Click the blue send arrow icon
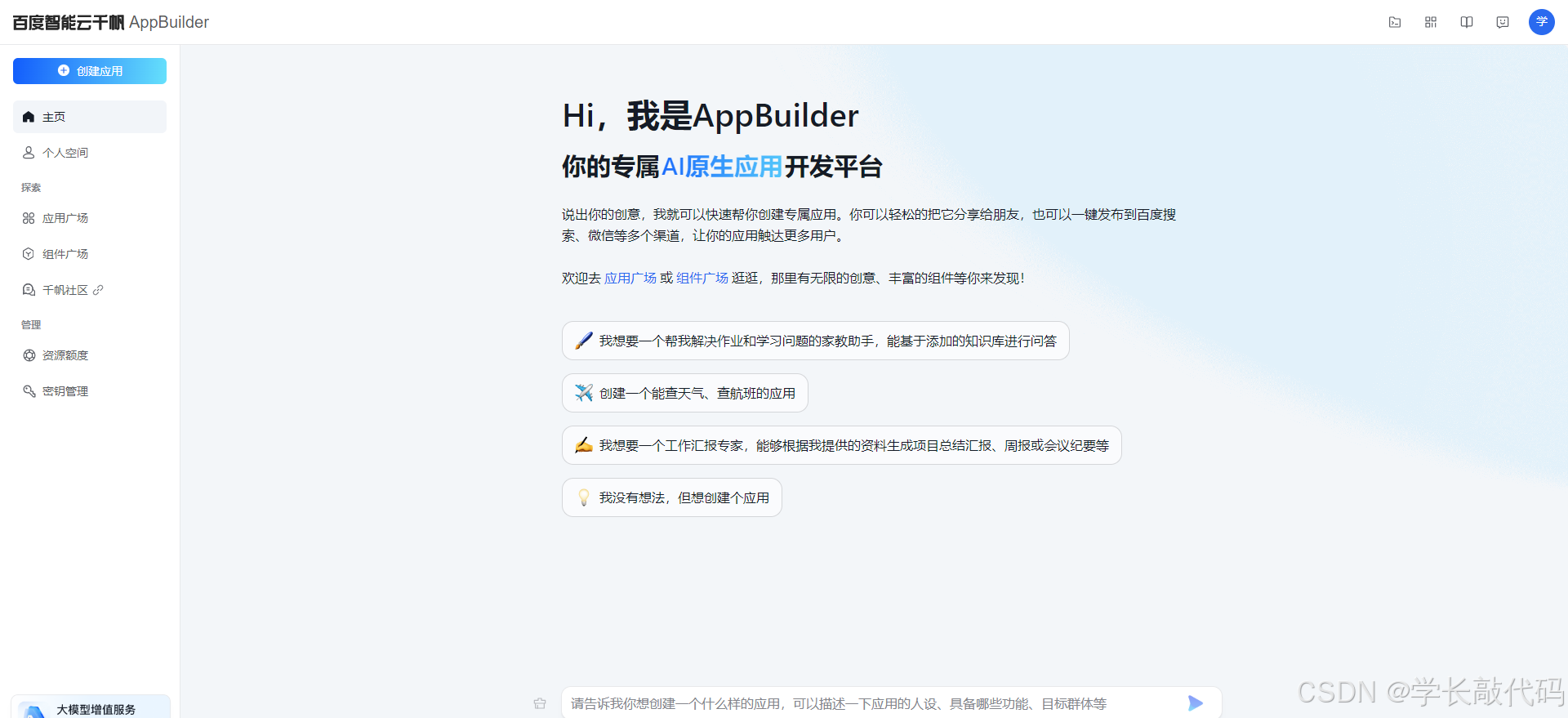This screenshot has width=1568, height=718. click(x=1196, y=703)
